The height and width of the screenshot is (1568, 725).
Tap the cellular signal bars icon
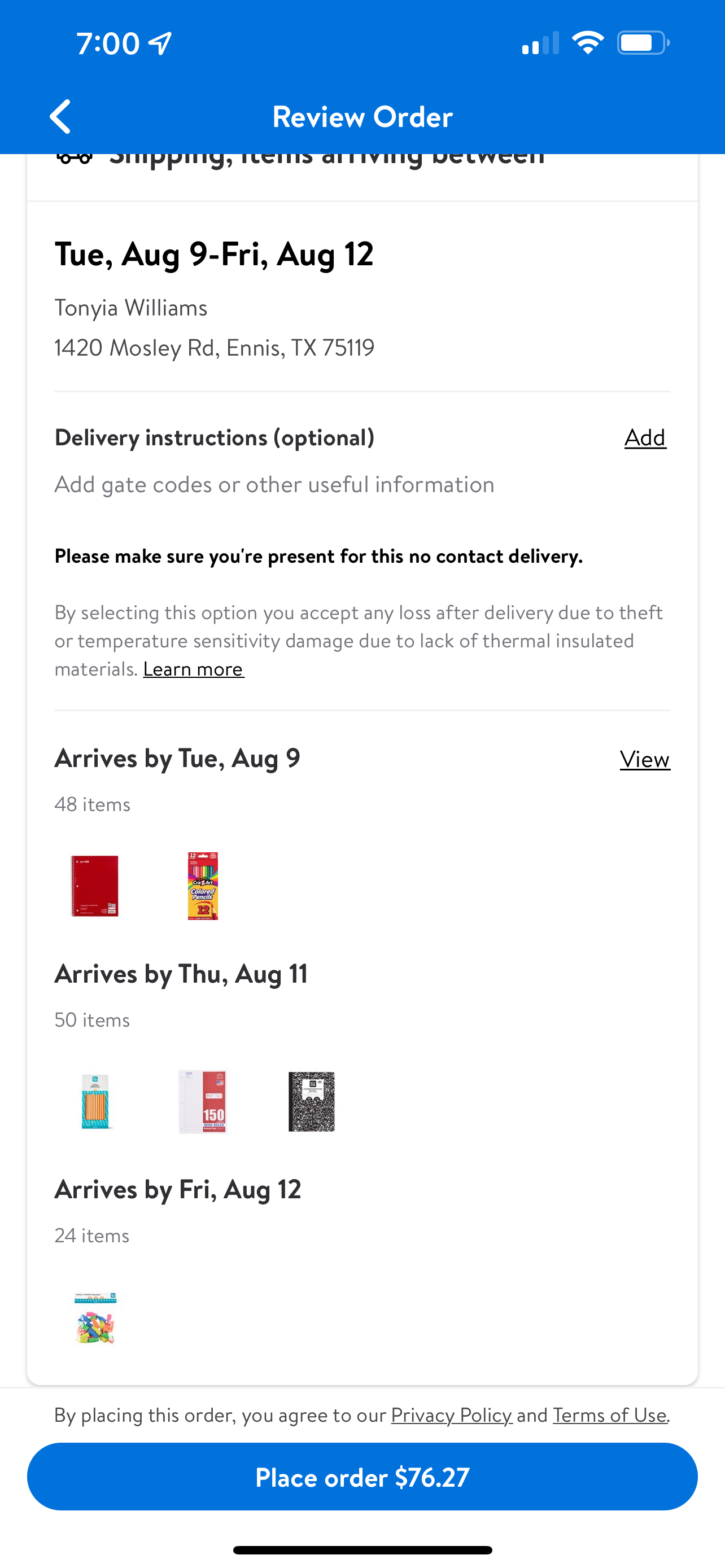[x=540, y=43]
